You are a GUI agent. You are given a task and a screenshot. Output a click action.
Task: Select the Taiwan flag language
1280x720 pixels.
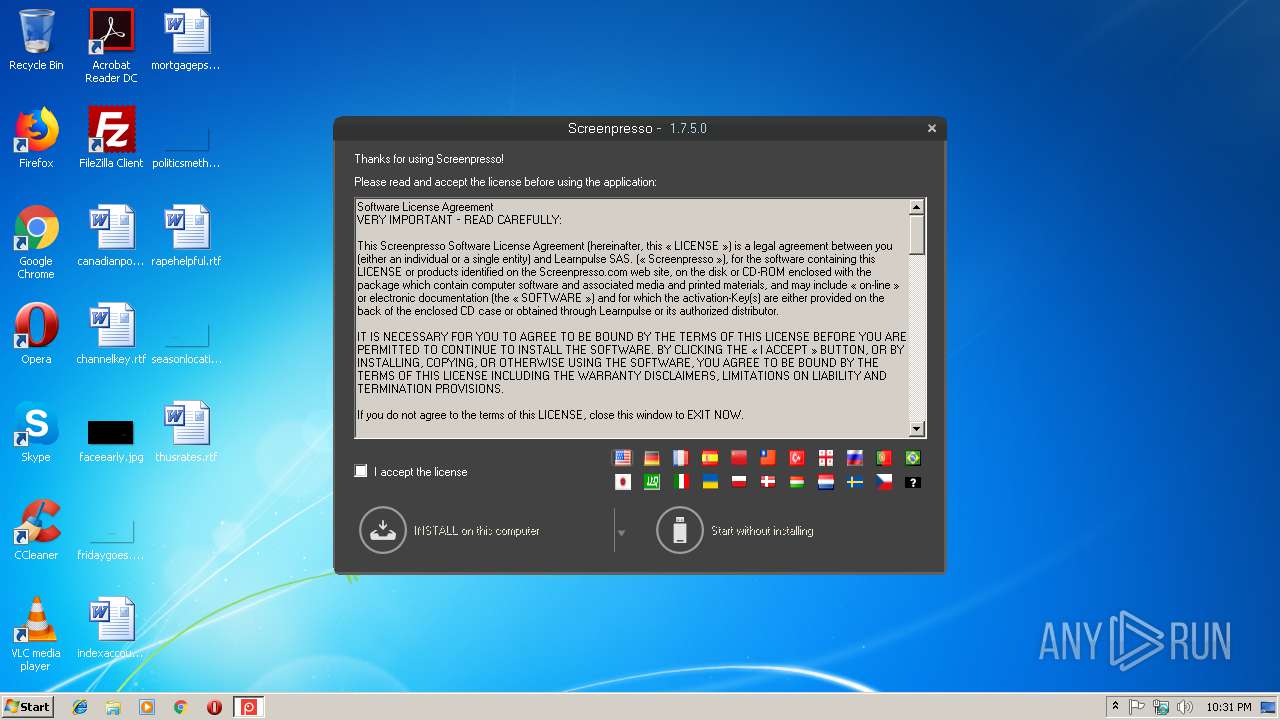768,458
